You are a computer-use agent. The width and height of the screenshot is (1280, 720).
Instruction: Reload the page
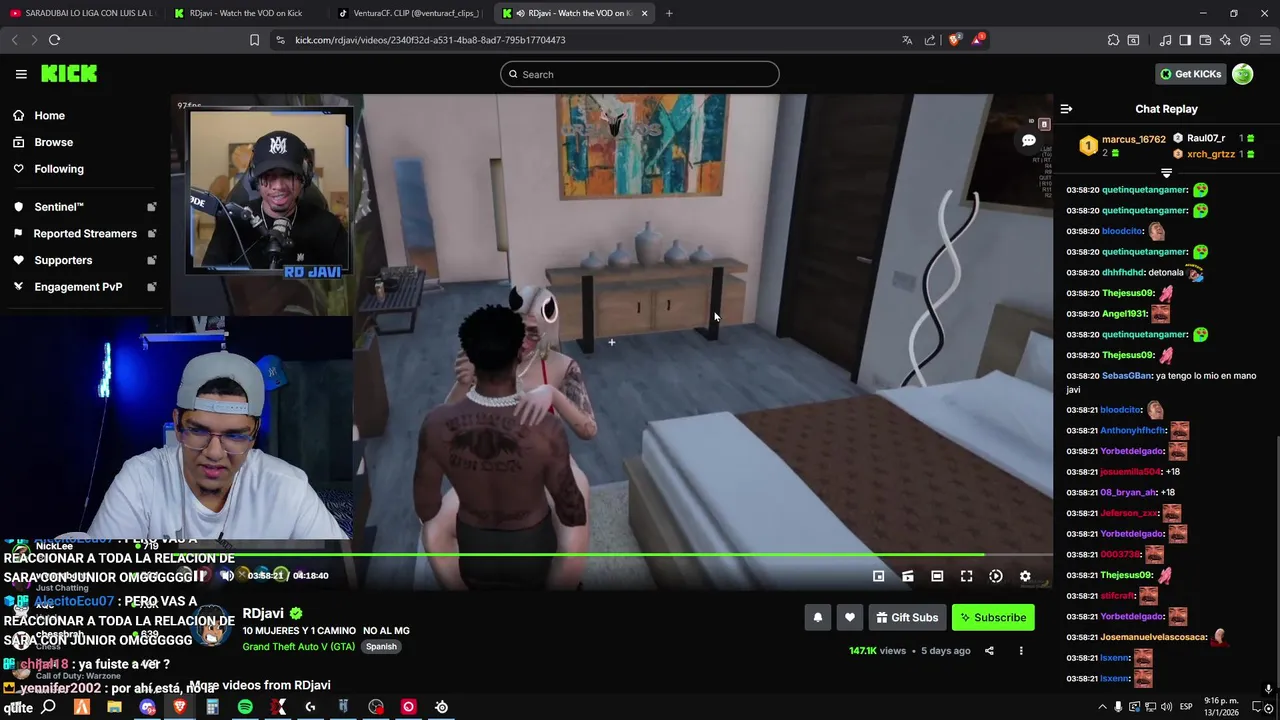coord(54,40)
